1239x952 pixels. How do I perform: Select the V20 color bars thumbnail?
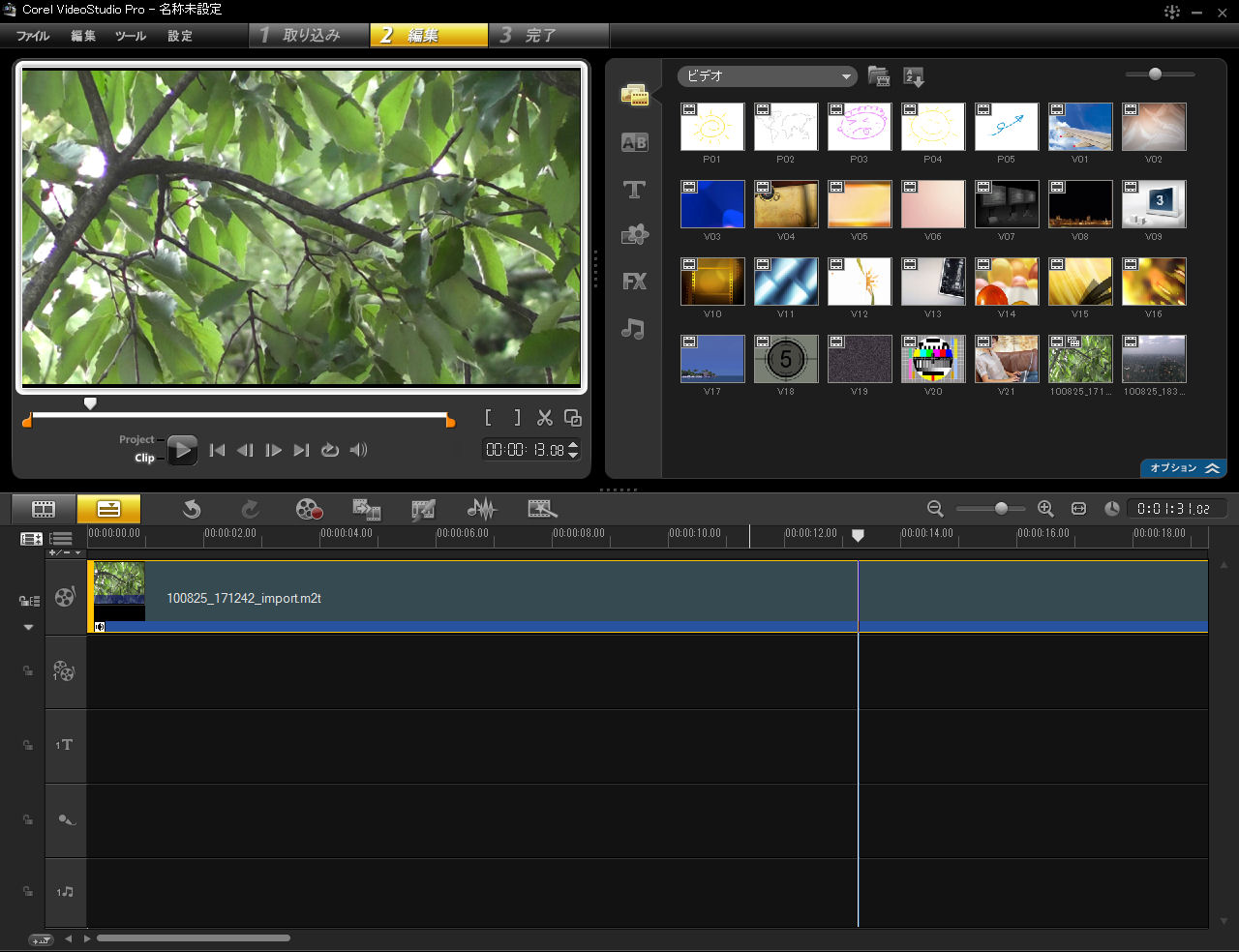click(933, 359)
